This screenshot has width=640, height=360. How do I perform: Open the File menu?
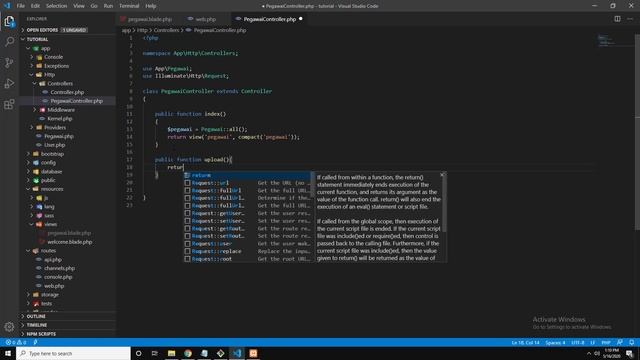pos(20,6)
